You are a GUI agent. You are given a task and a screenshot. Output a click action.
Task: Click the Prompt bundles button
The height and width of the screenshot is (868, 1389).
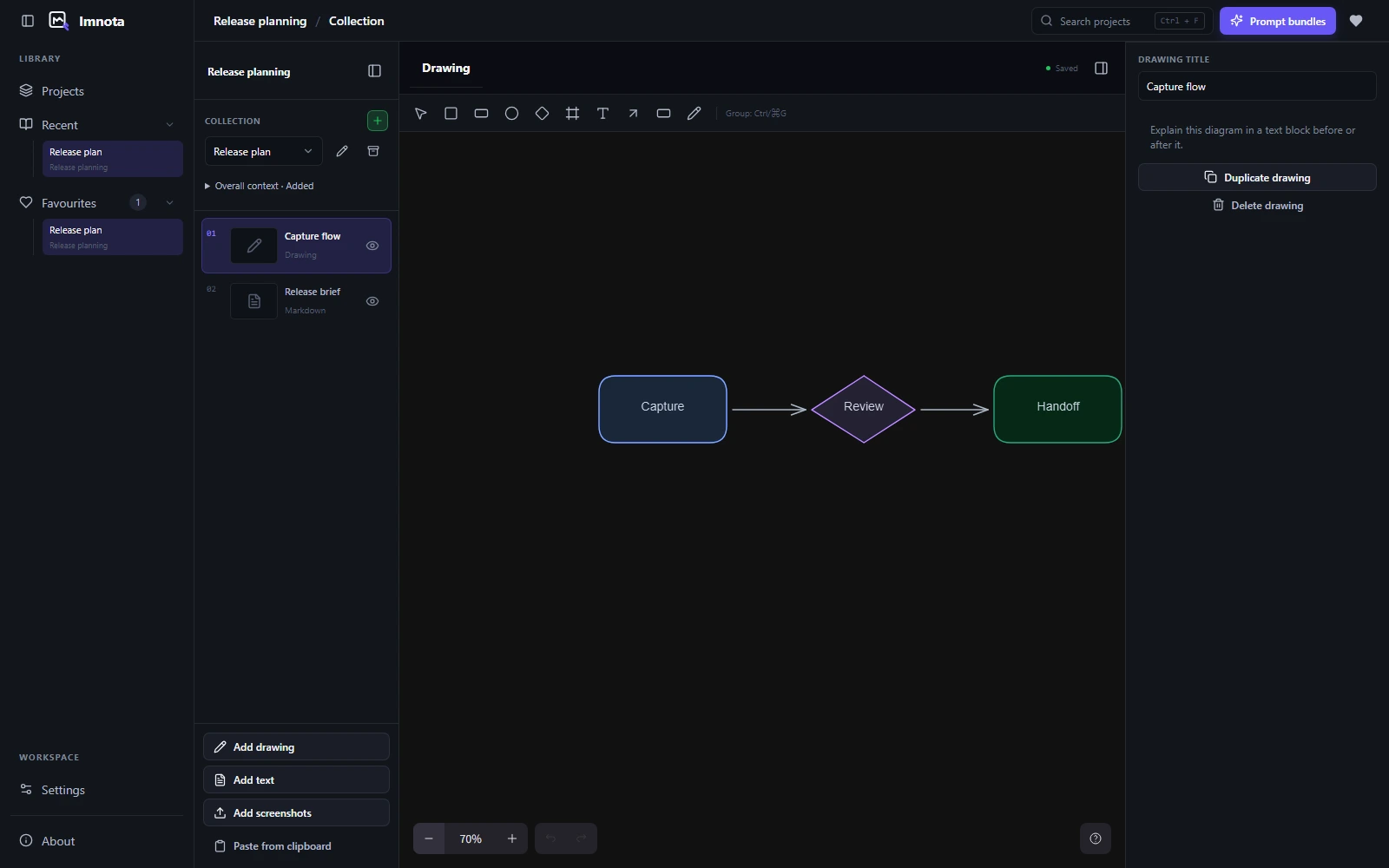pos(1278,21)
